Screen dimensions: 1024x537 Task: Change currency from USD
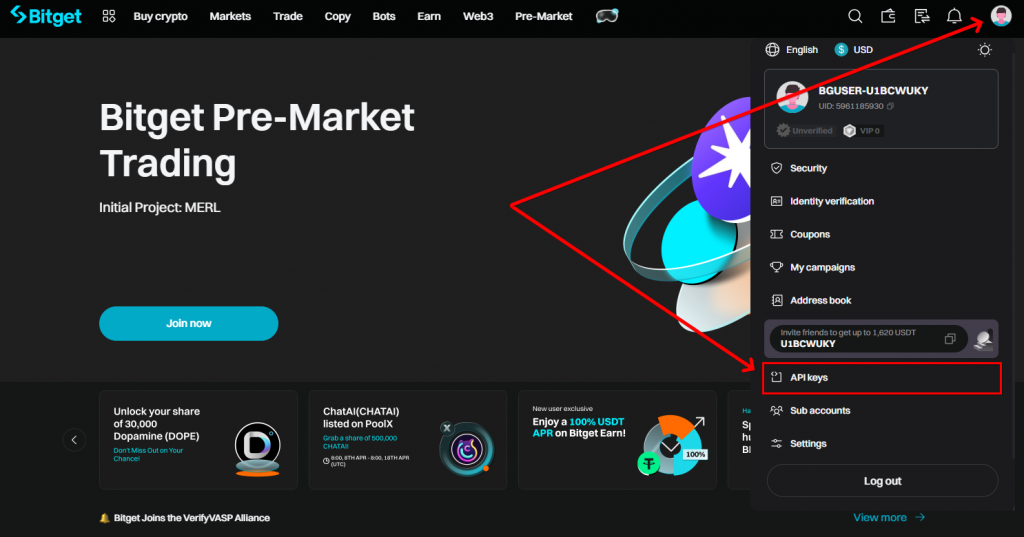tap(854, 50)
